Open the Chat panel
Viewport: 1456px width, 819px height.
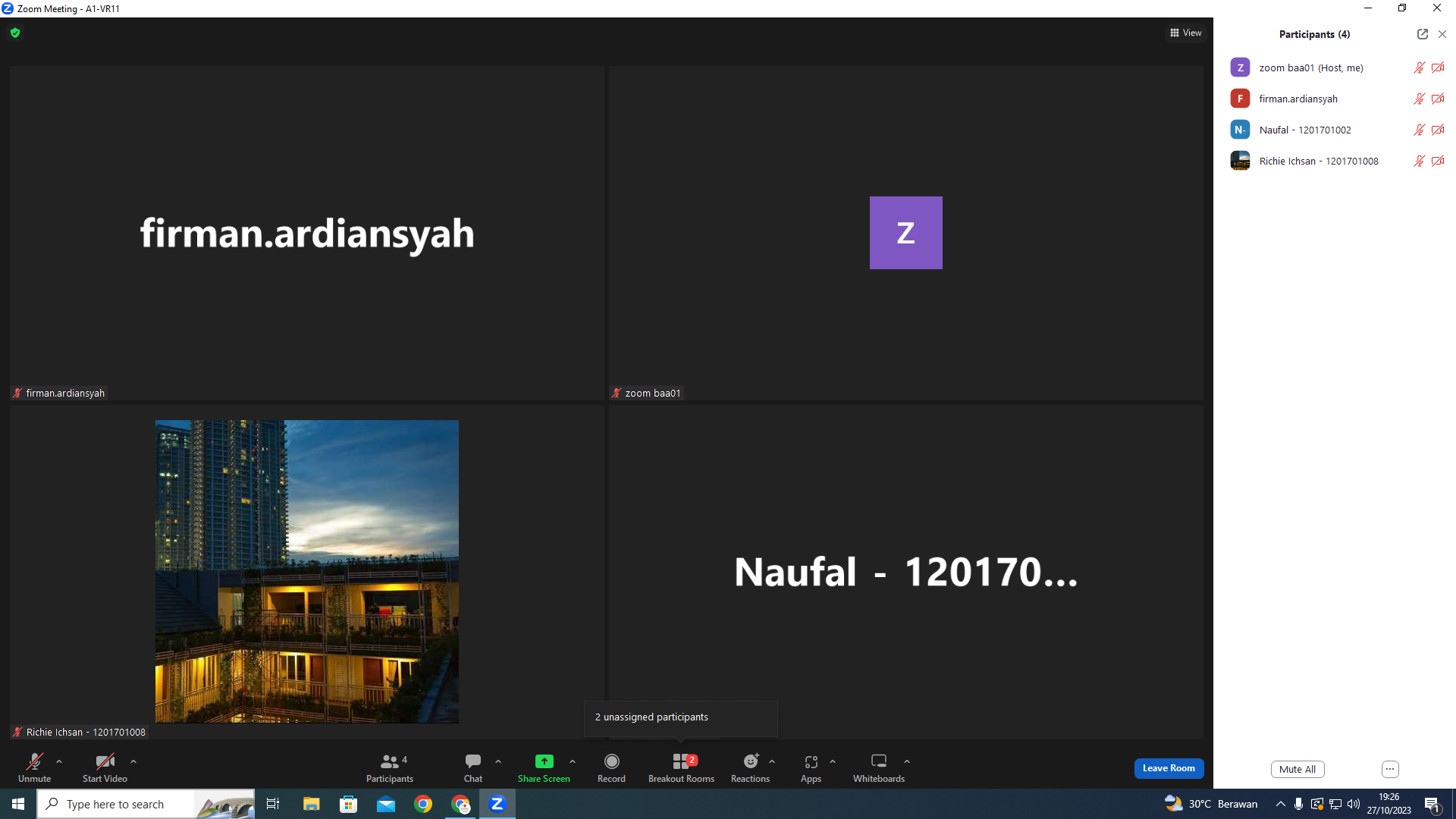point(473,767)
